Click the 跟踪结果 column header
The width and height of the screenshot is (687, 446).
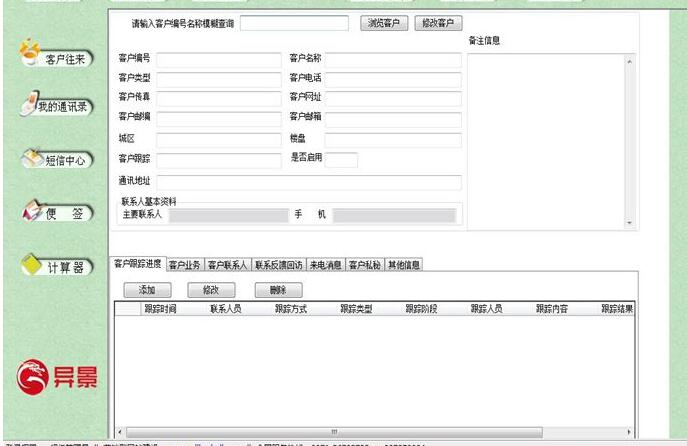pos(616,309)
